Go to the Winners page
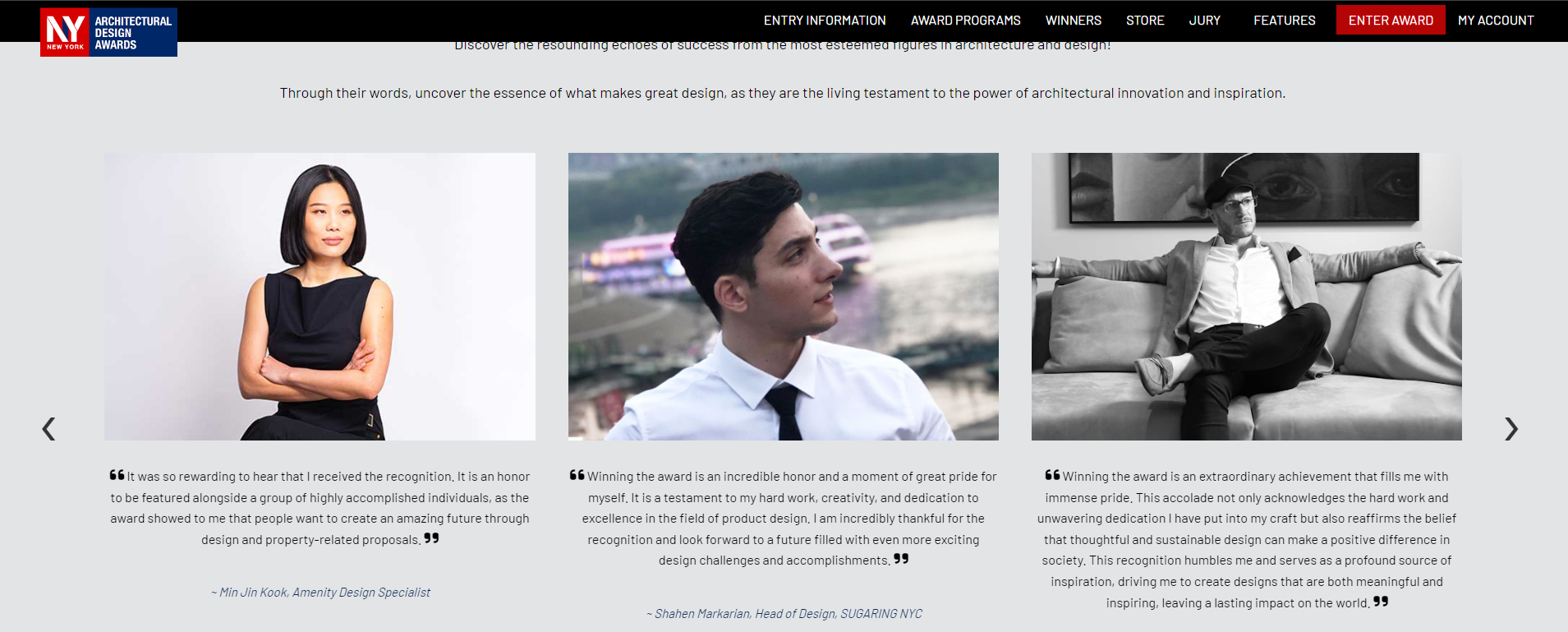Screen dimensions: 1568x632 (1074, 21)
